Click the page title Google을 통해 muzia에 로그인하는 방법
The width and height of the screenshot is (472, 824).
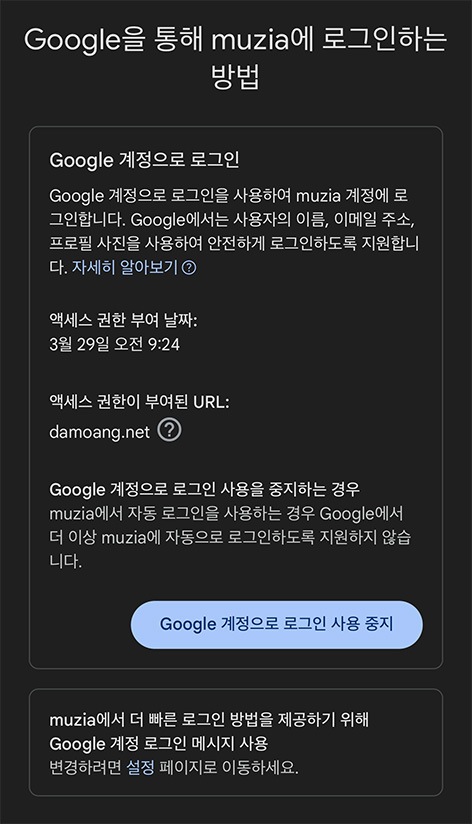pos(235,58)
